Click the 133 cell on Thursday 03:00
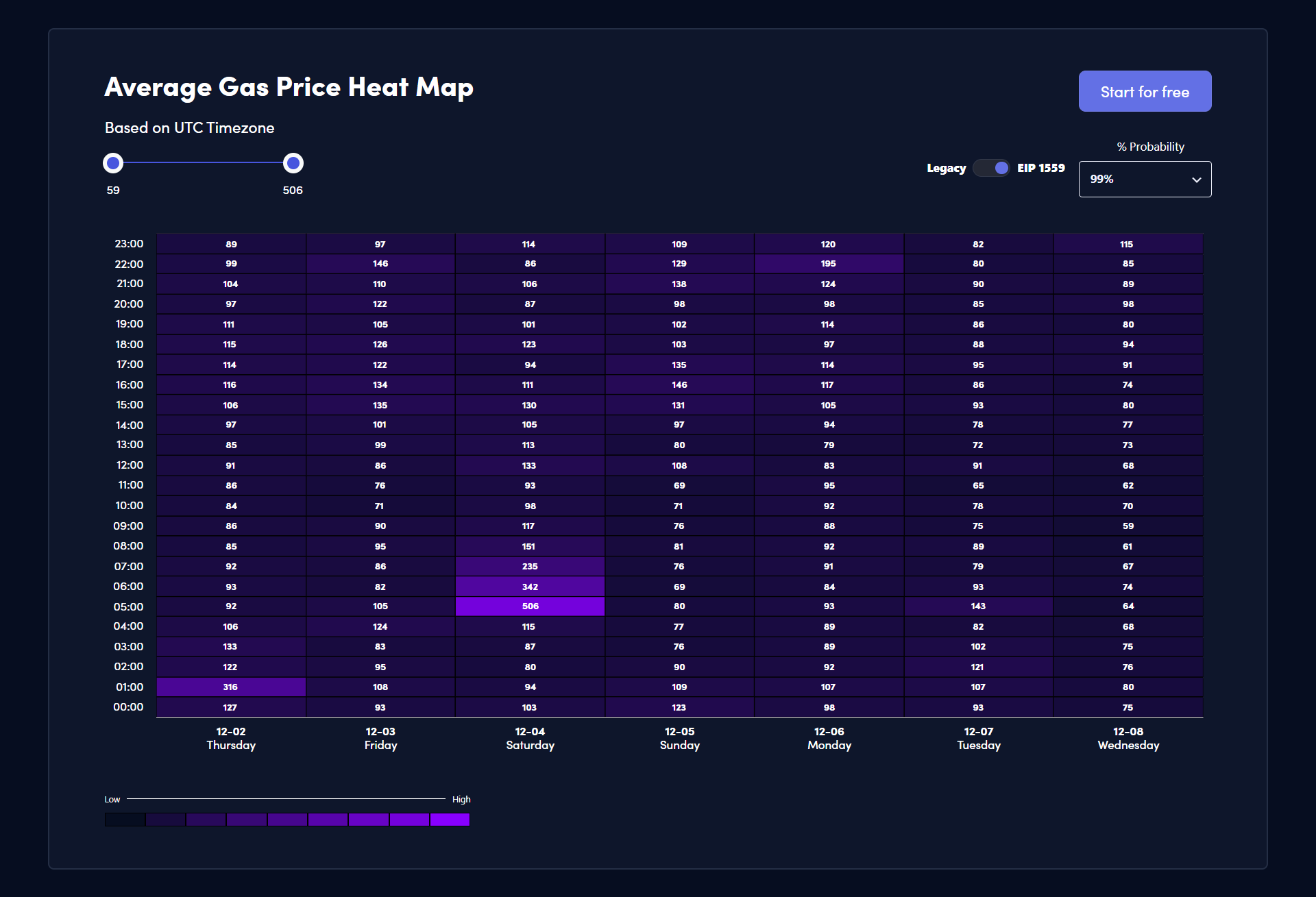The width and height of the screenshot is (1316, 897). click(x=231, y=647)
